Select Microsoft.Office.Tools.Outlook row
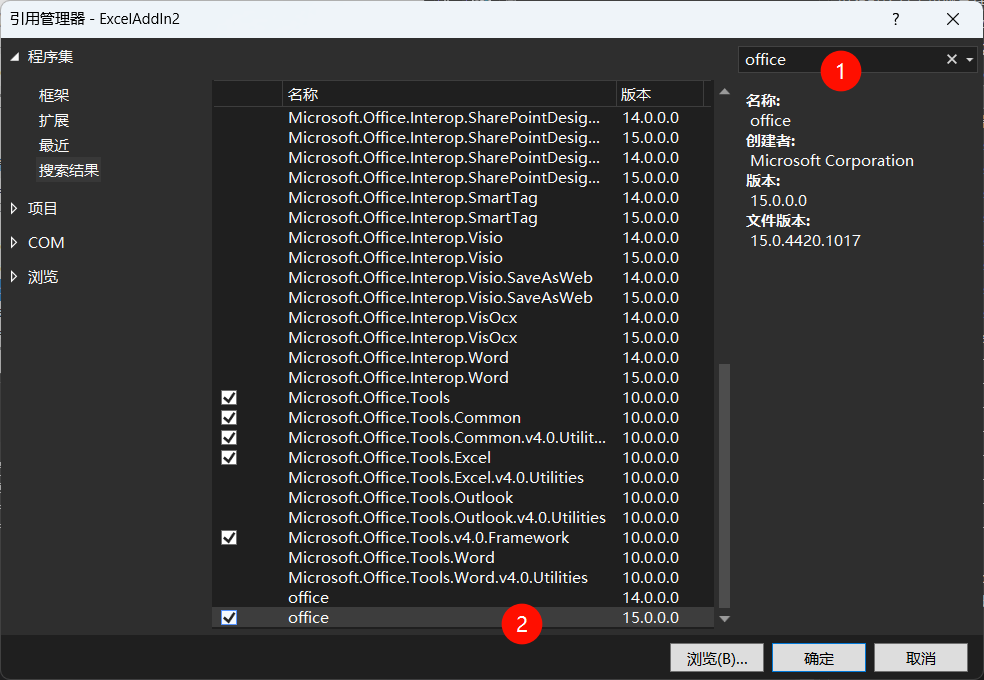The width and height of the screenshot is (984, 680). pos(463,498)
